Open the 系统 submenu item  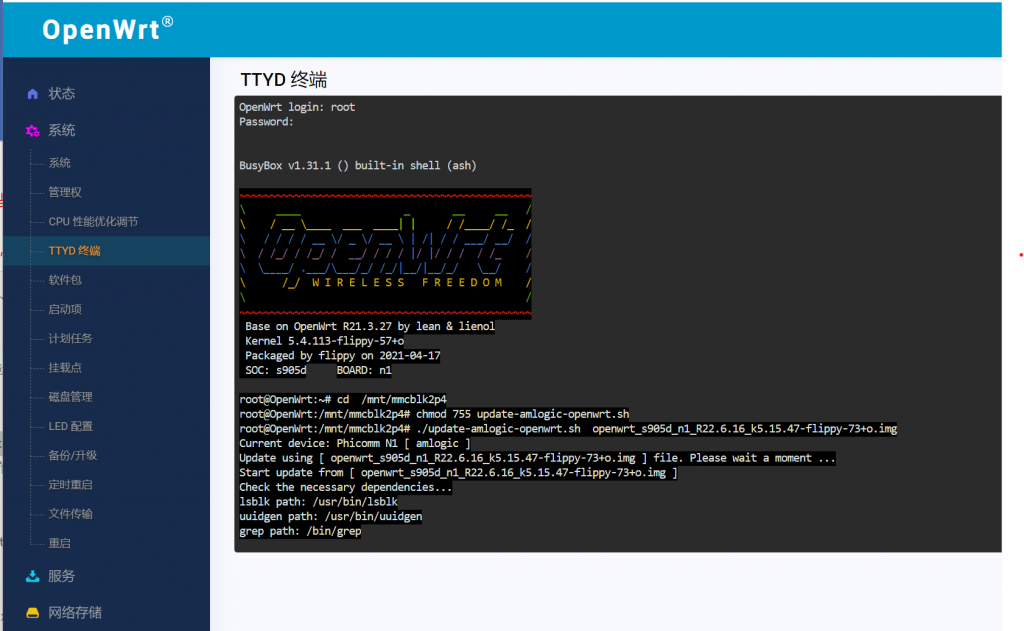coord(60,163)
